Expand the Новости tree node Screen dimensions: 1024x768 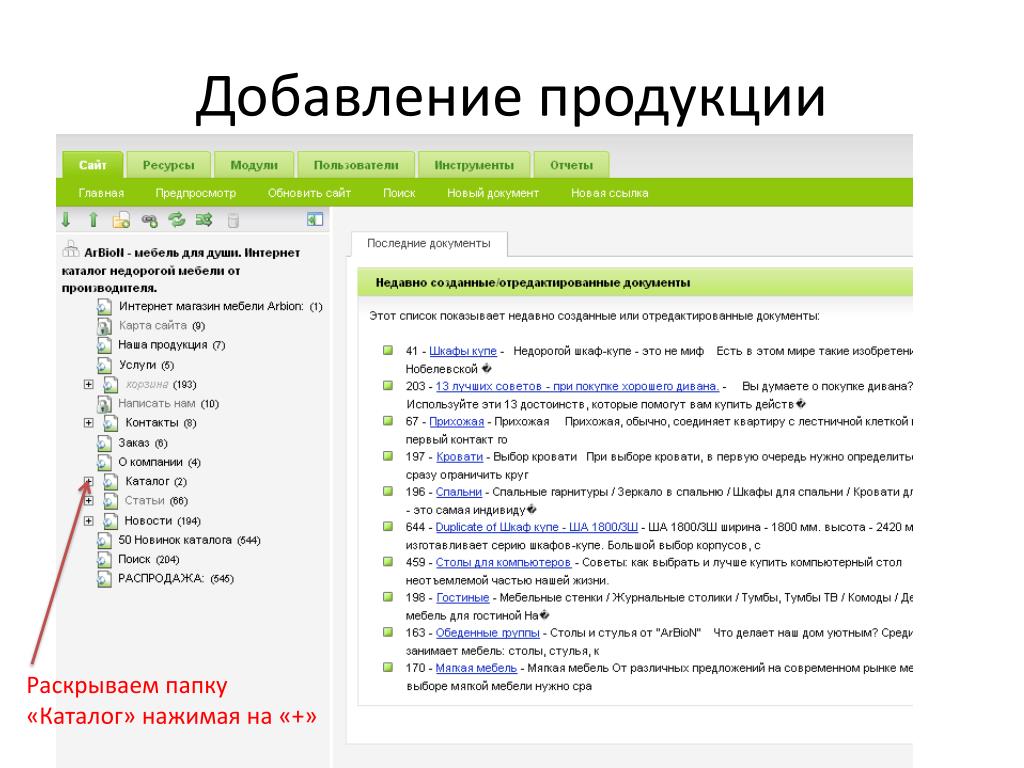tap(88, 520)
